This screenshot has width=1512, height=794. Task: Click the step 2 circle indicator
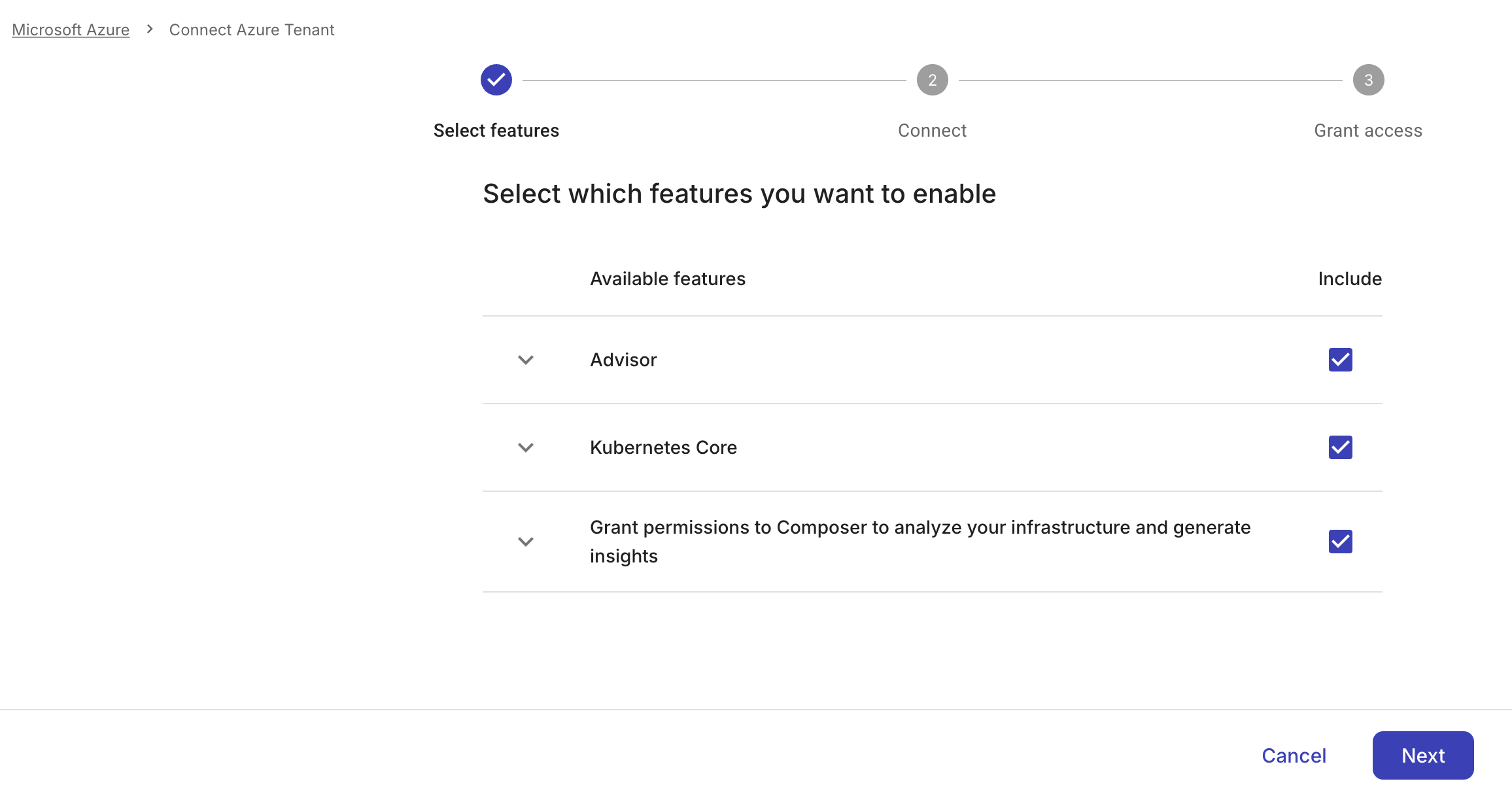coord(932,79)
